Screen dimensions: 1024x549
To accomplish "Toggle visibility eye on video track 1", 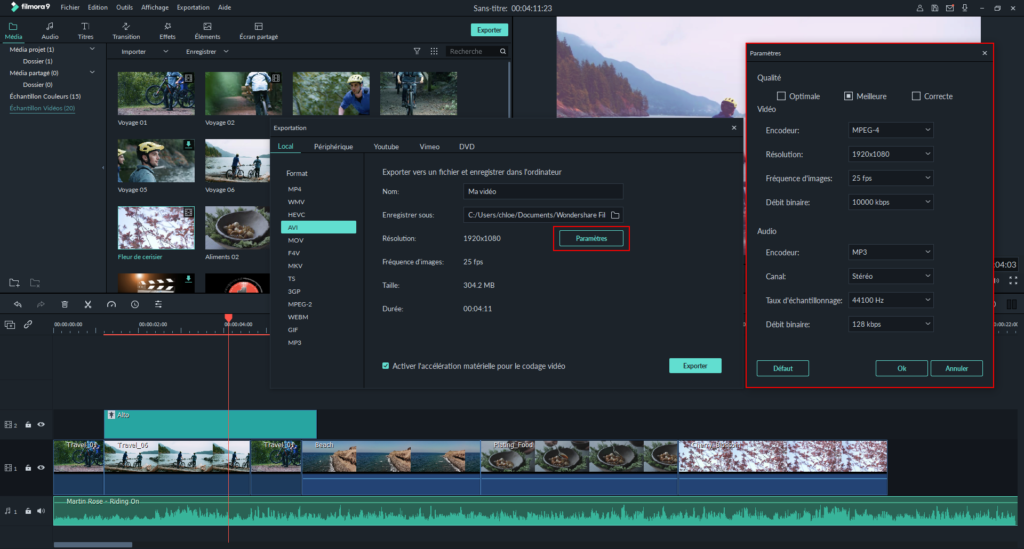I will coord(41,468).
